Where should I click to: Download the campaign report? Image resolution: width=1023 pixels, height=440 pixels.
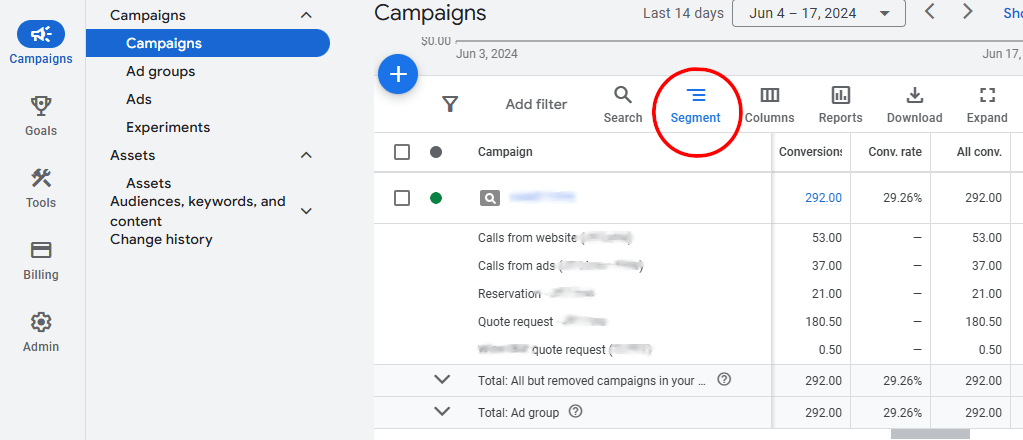tap(914, 105)
